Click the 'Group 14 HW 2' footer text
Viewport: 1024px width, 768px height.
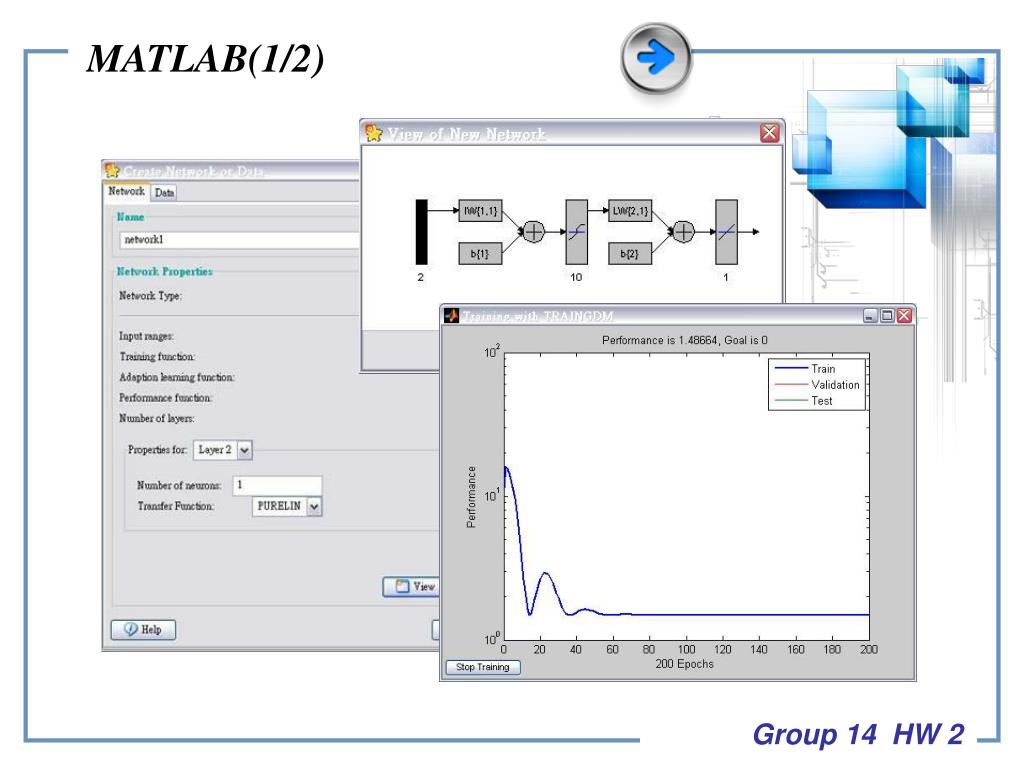point(858,734)
